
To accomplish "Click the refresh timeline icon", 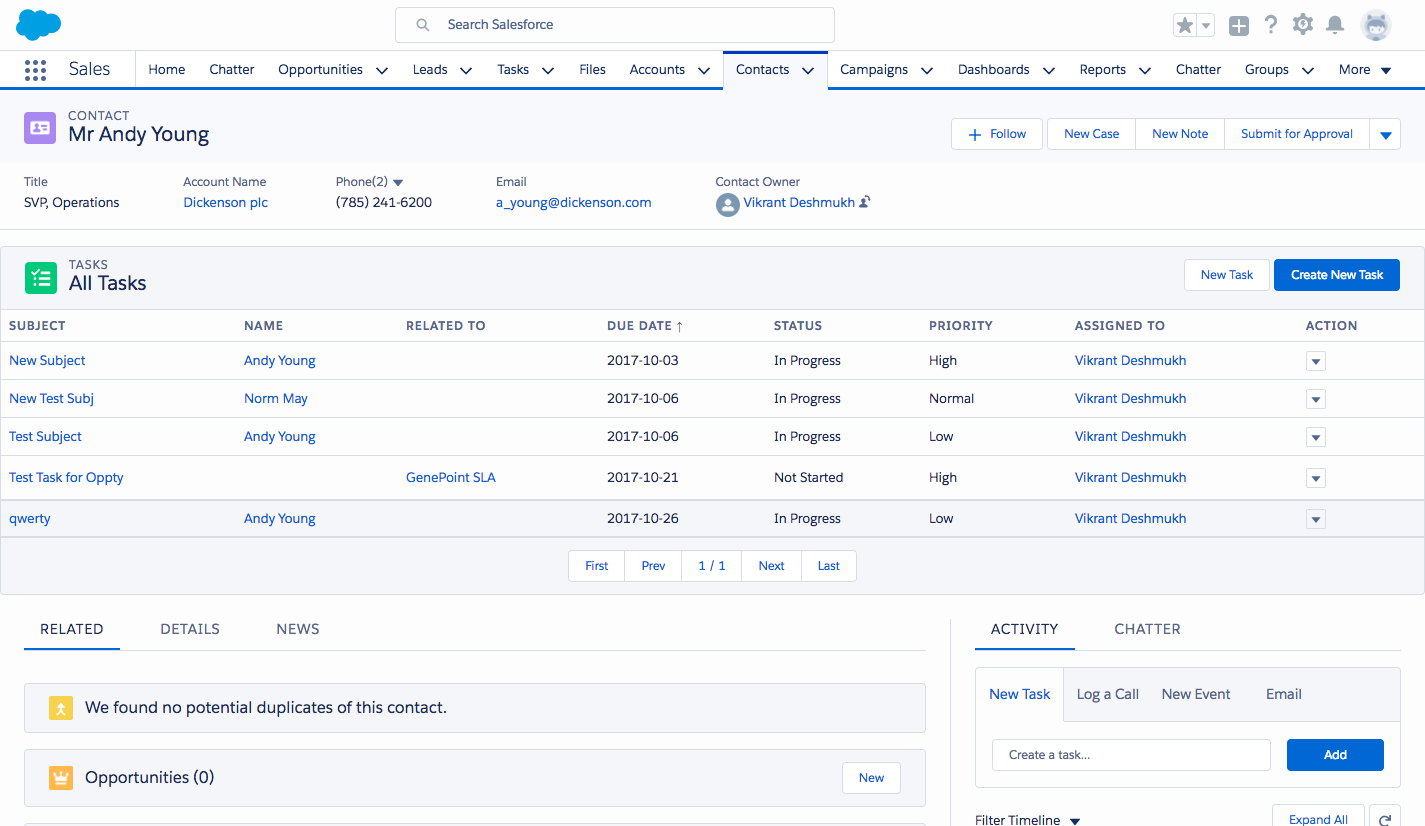I will pos(1385,819).
